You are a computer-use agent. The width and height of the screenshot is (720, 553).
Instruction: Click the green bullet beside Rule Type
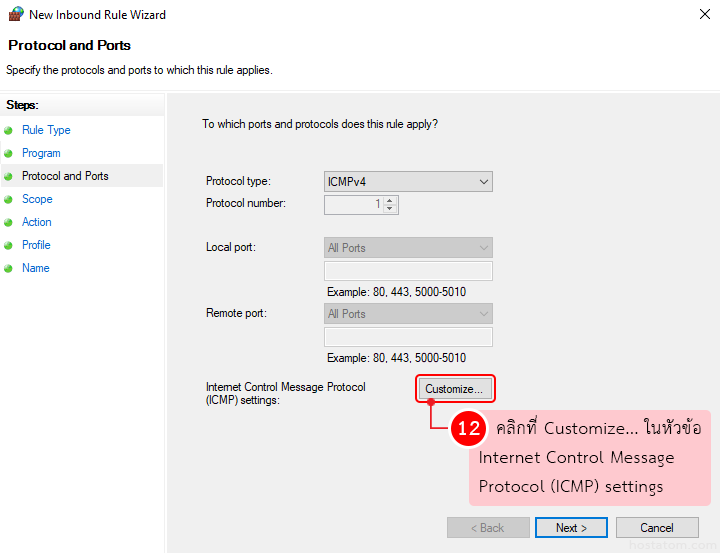point(9,131)
